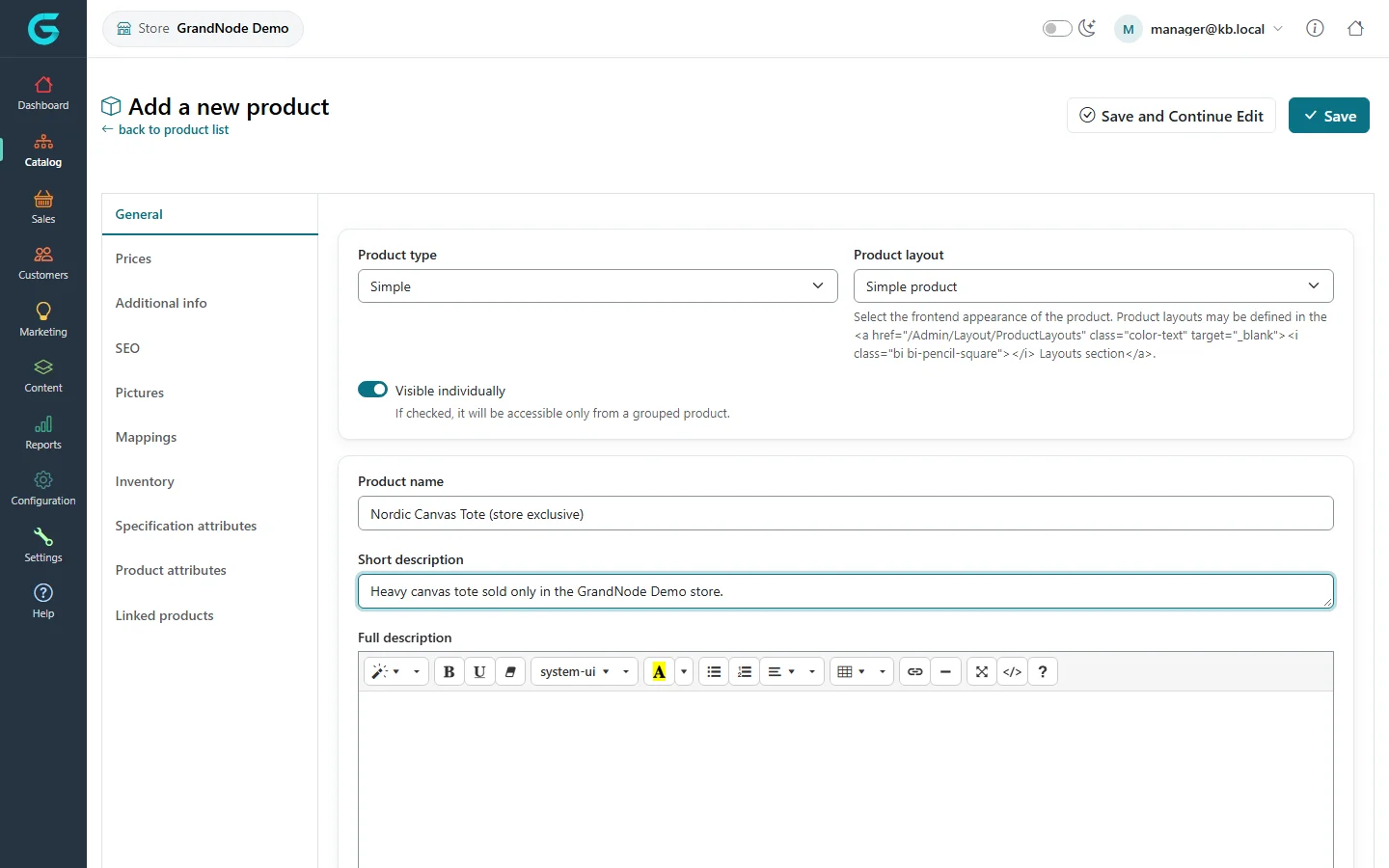Toggle the Visible individually switch

click(x=372, y=390)
